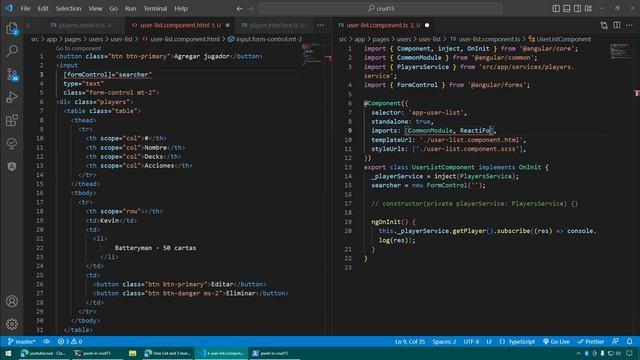640x360 pixels.
Task: Switch to the player.interface.ts tab
Action: coord(273,25)
